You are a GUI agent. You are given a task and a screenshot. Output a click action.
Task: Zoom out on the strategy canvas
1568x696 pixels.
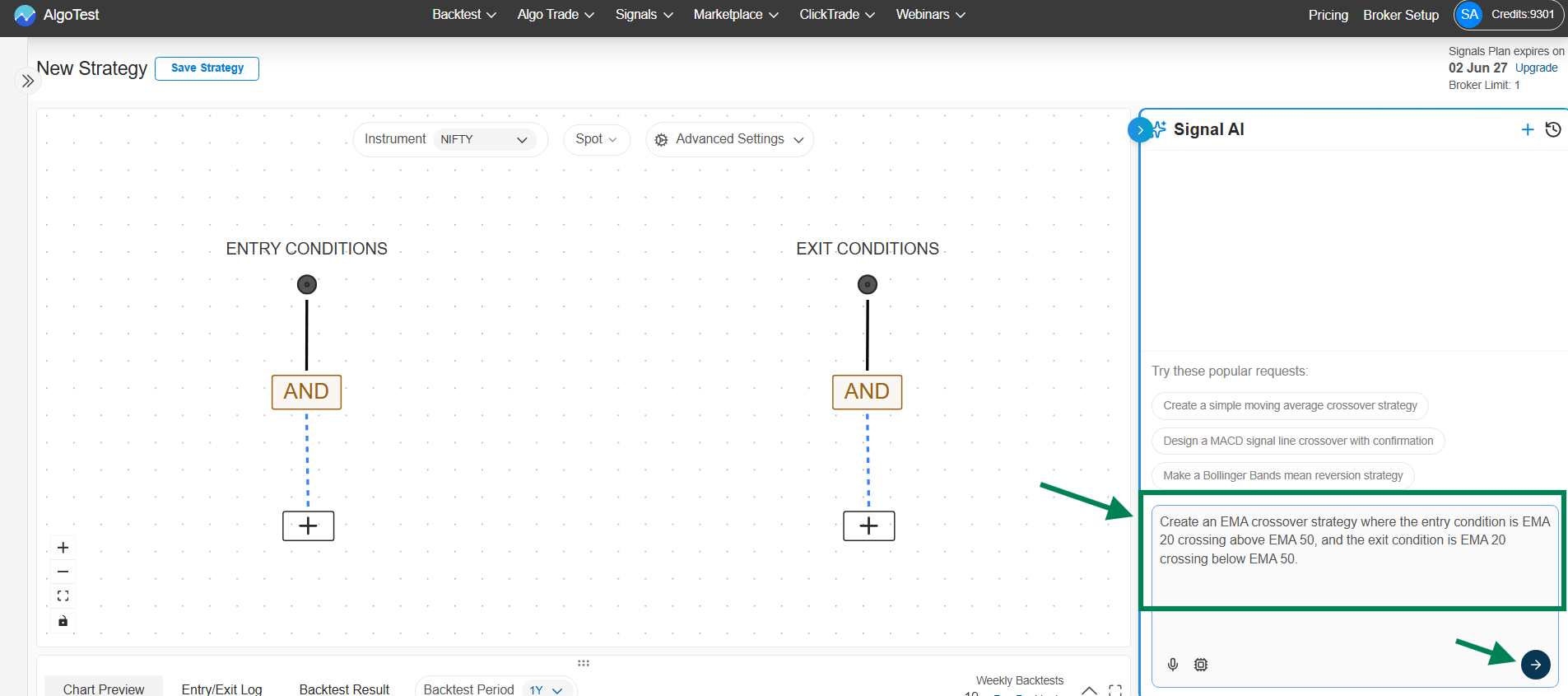[x=63, y=572]
